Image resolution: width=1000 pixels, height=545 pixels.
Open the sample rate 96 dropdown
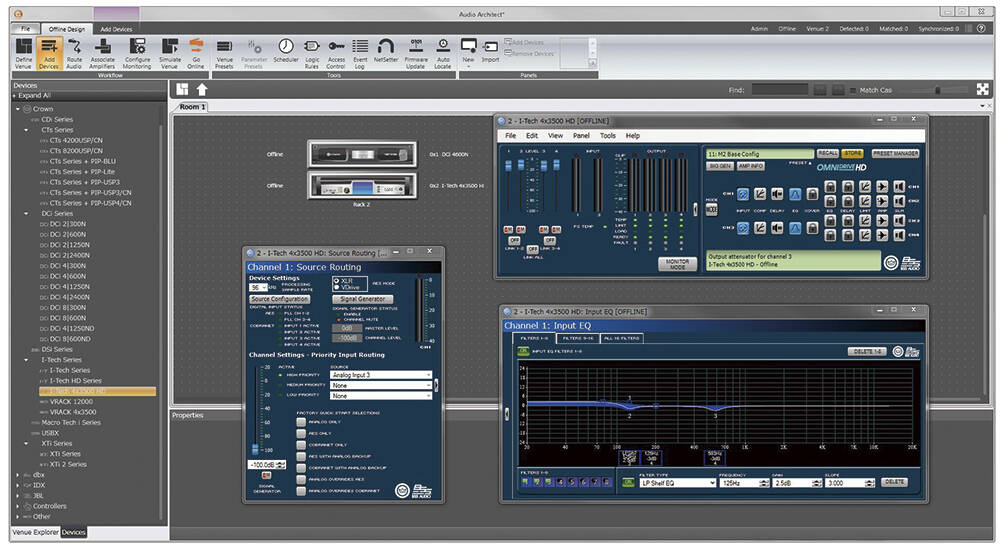[x=258, y=288]
